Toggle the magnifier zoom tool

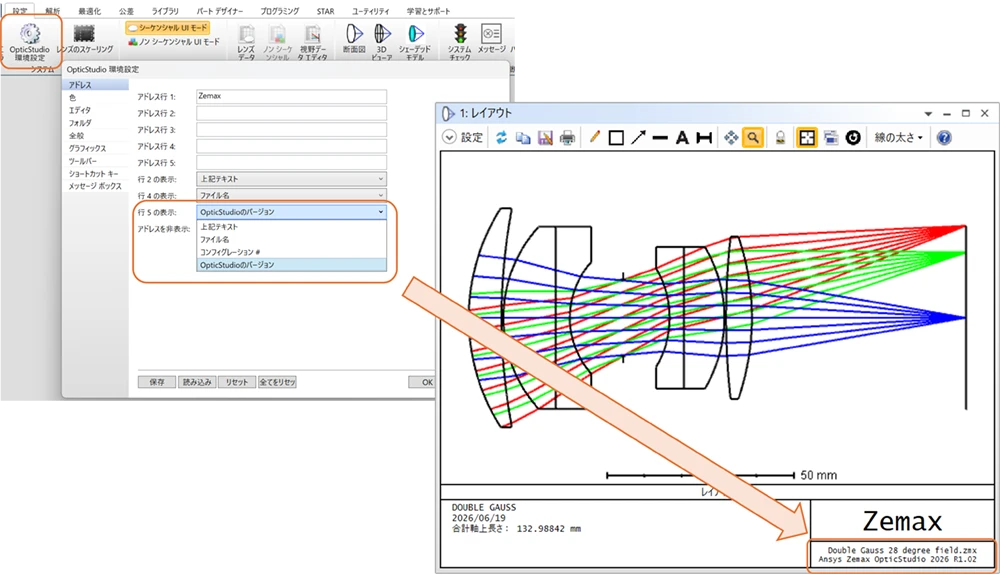(x=753, y=137)
